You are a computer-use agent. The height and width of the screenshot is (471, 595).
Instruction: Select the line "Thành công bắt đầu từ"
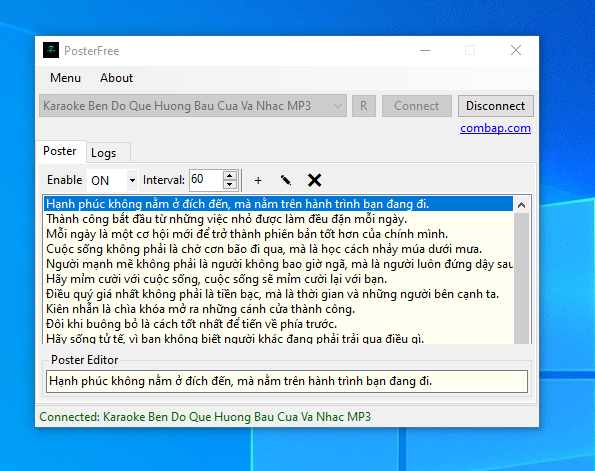[279, 219]
